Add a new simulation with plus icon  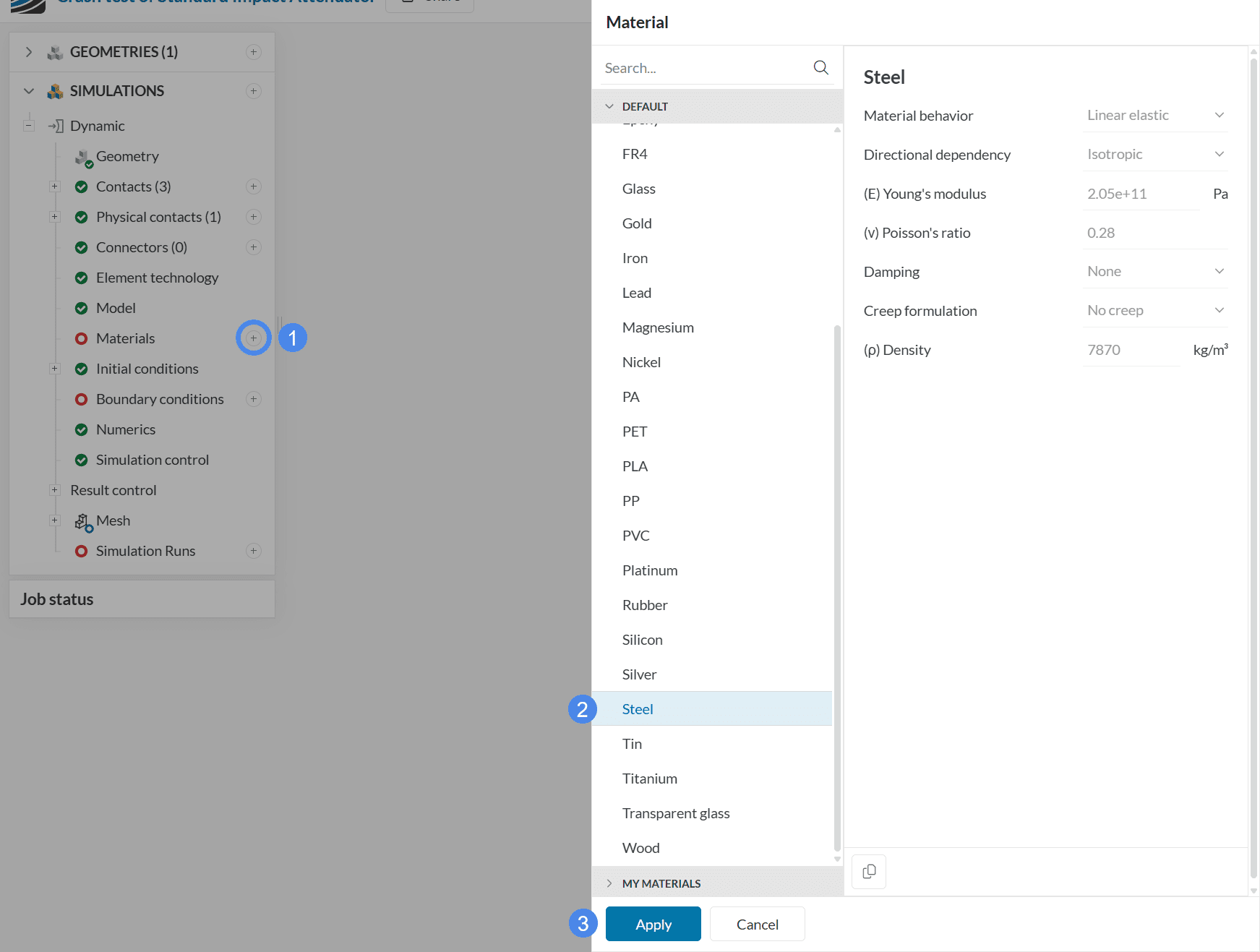tap(254, 91)
